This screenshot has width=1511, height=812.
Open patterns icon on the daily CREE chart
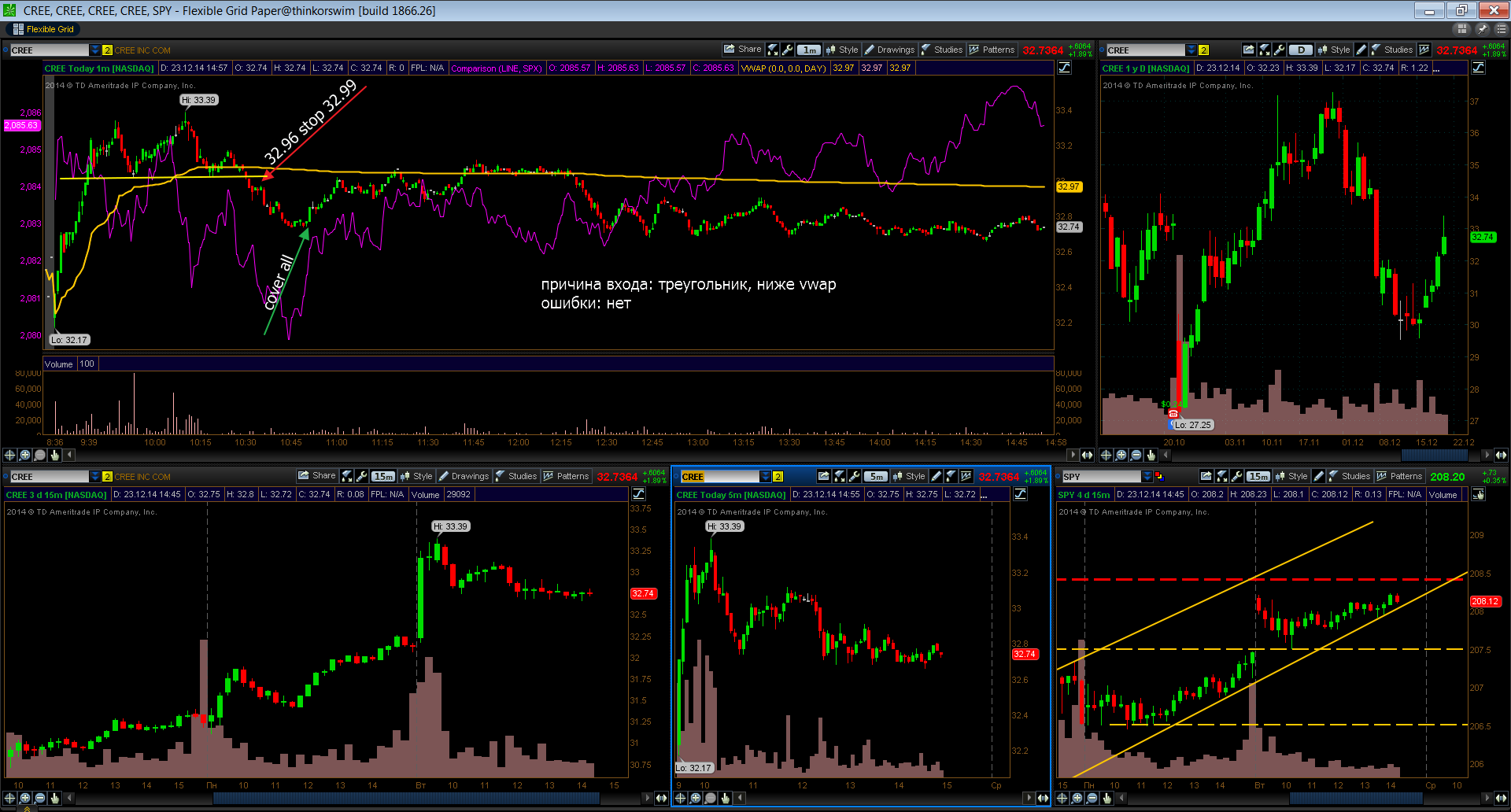(x=1424, y=50)
